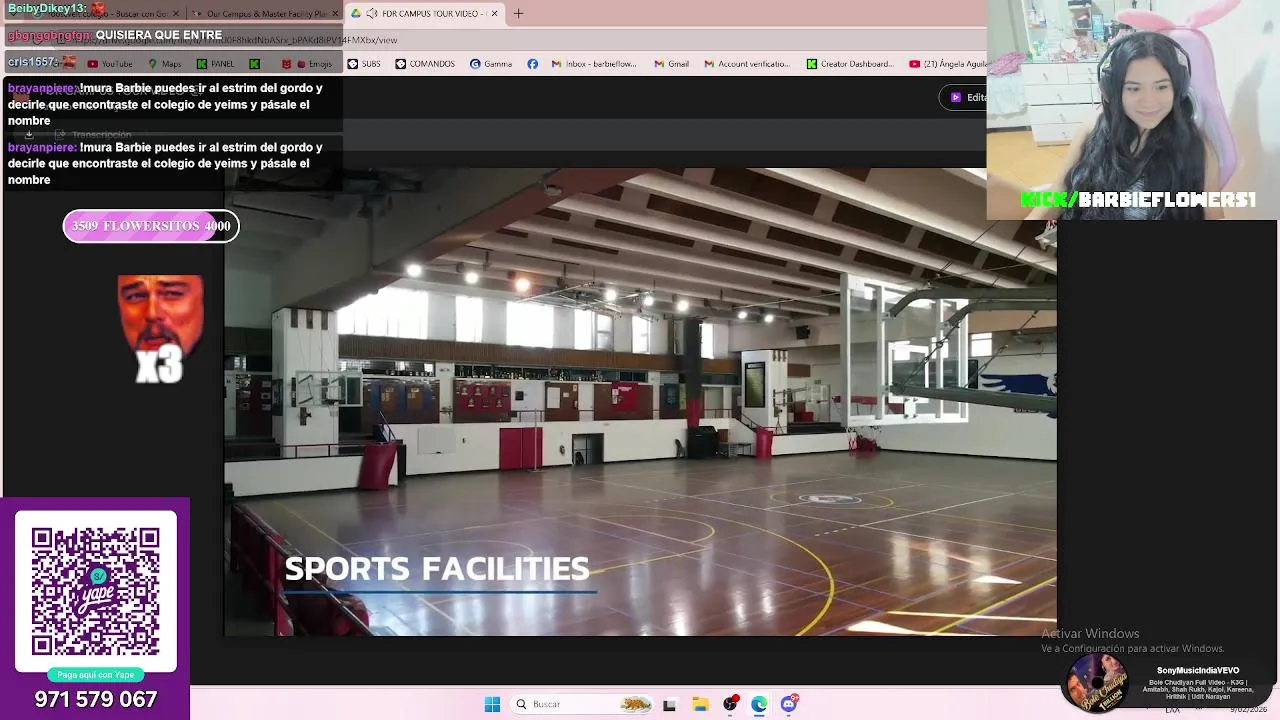Open the Account verification bookmark
This screenshot has height=720, width=1280.
tap(747, 64)
